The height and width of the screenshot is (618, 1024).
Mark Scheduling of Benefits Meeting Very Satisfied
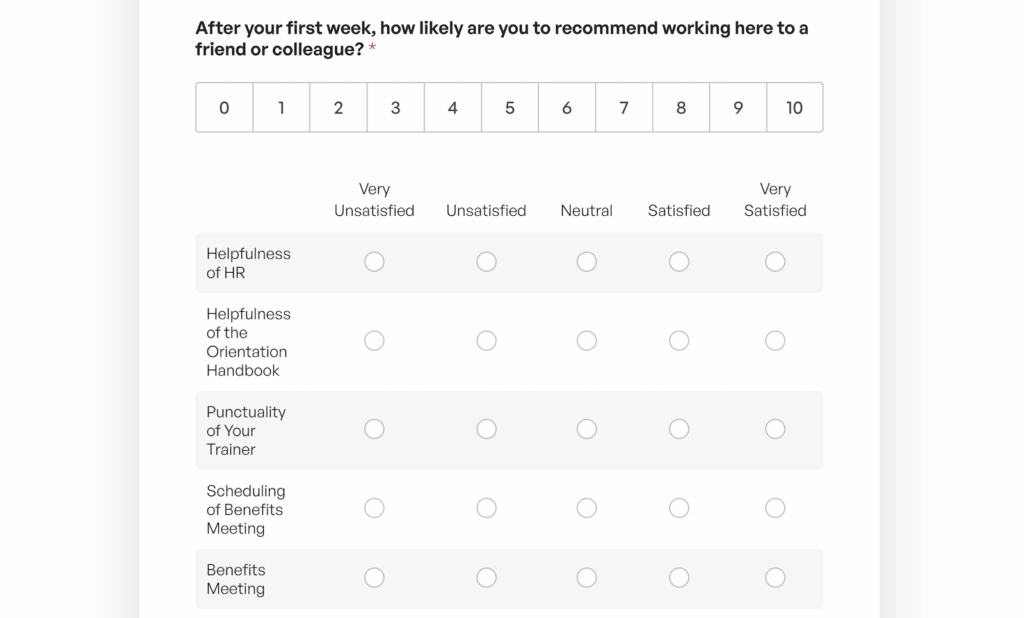(775, 508)
